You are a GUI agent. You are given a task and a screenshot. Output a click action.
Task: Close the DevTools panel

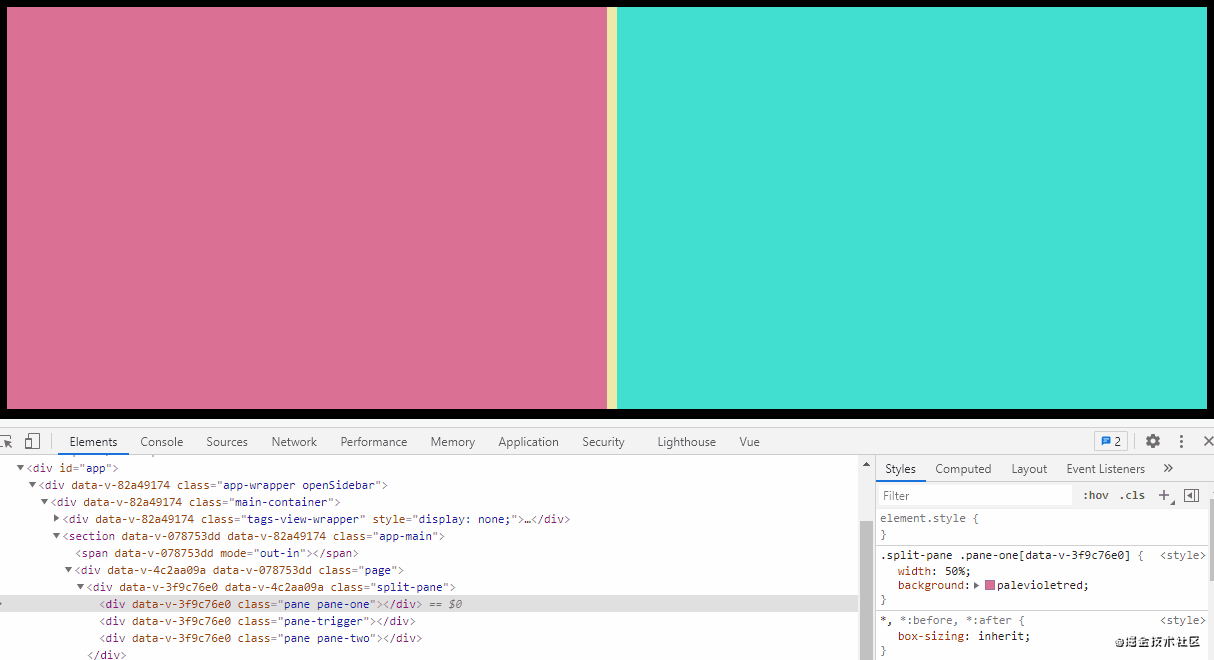tap(1207, 441)
